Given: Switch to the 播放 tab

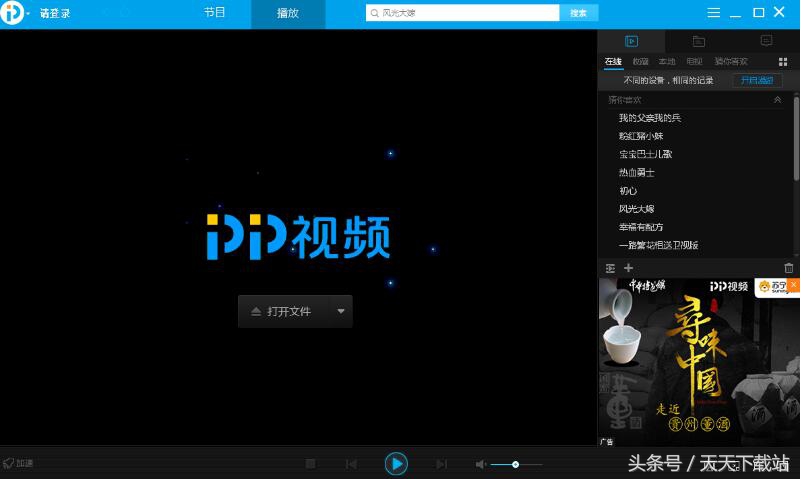Looking at the screenshot, I should (288, 13).
